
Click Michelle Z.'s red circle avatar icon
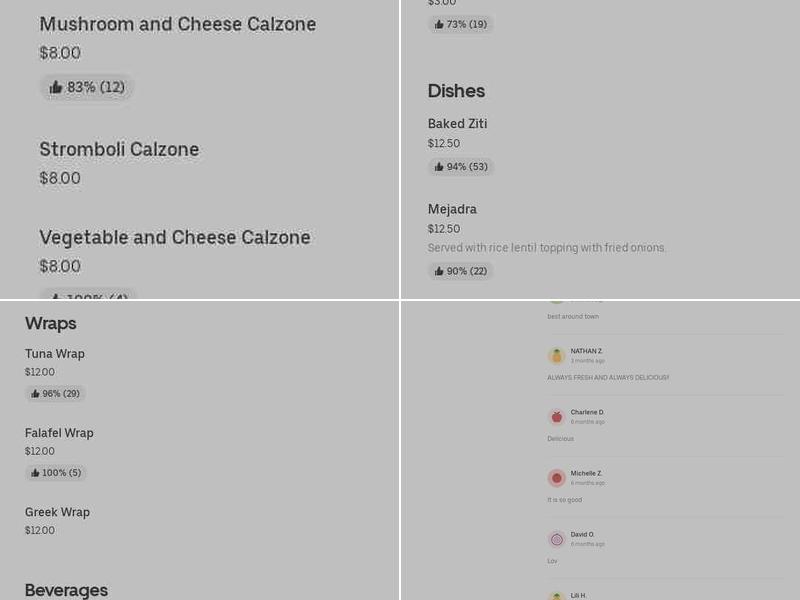click(556, 478)
